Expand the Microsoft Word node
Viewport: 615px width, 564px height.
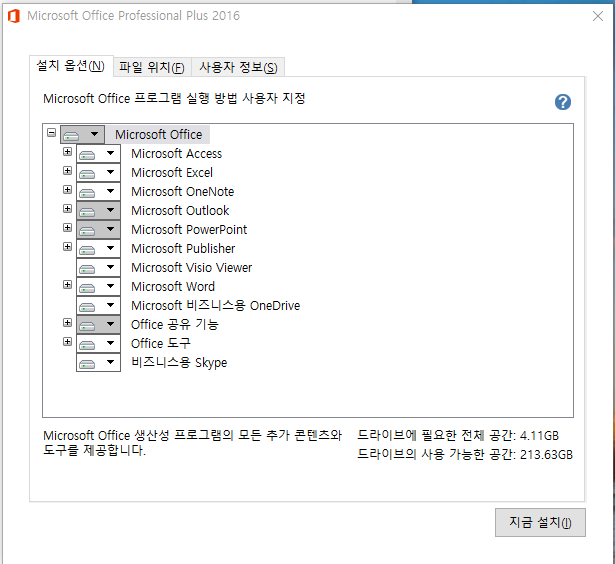click(67, 284)
